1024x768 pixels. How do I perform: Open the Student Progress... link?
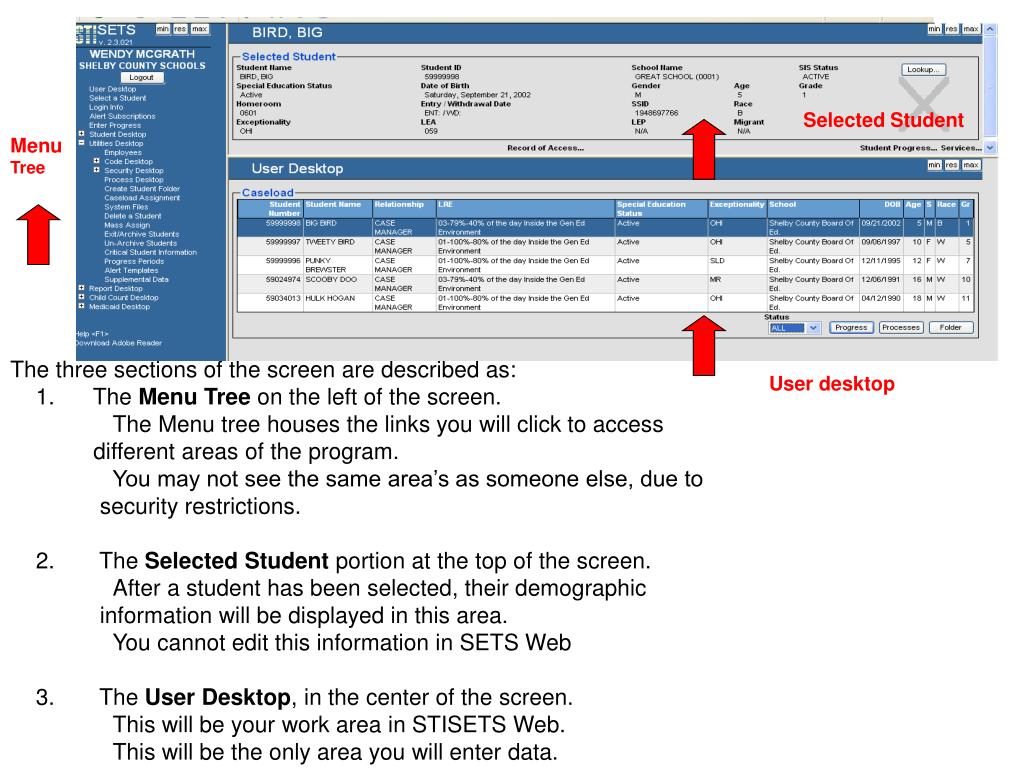tap(898, 148)
